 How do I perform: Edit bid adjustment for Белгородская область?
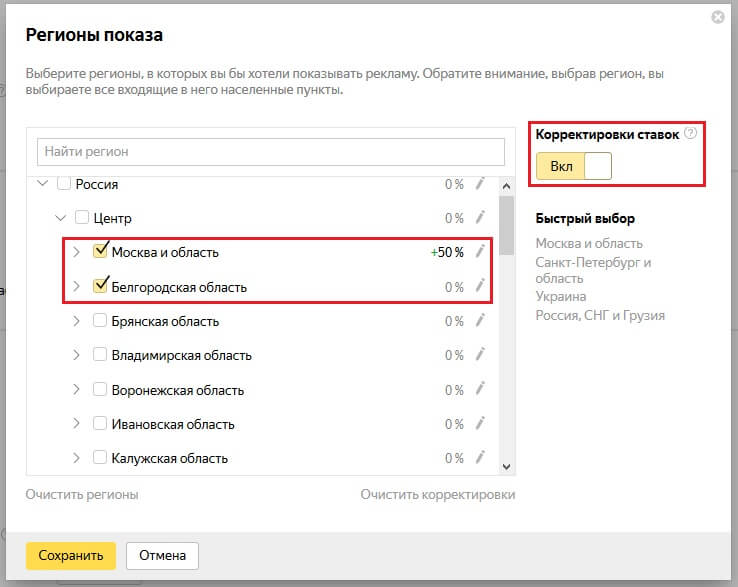point(480,287)
